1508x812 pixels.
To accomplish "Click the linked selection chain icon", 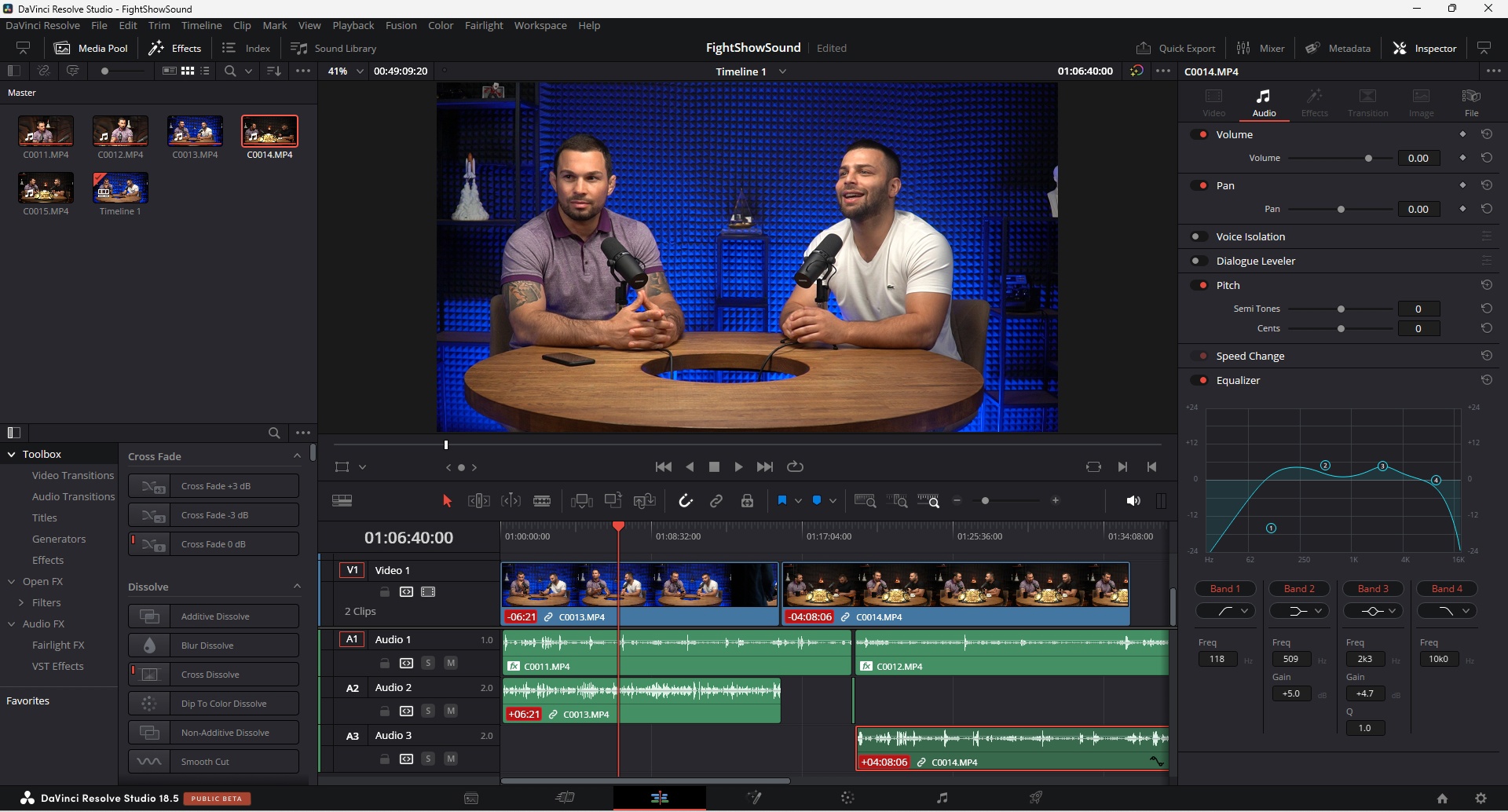I will [x=716, y=501].
